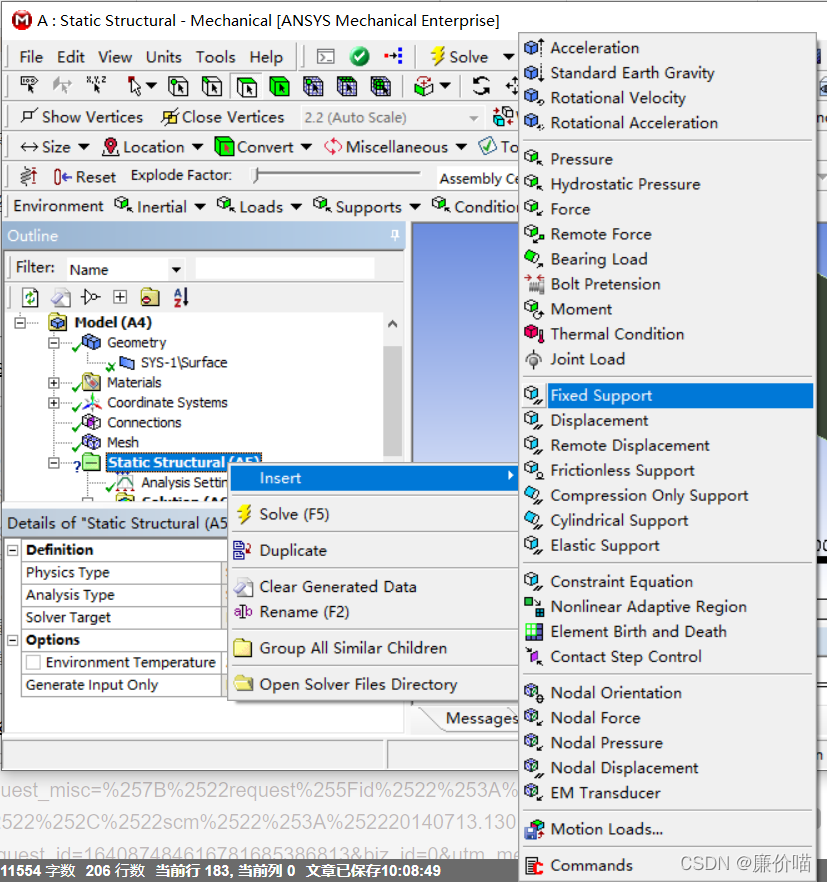This screenshot has height=882, width=827.
Task: Click the Outline panel pin icon
Action: pos(395,235)
